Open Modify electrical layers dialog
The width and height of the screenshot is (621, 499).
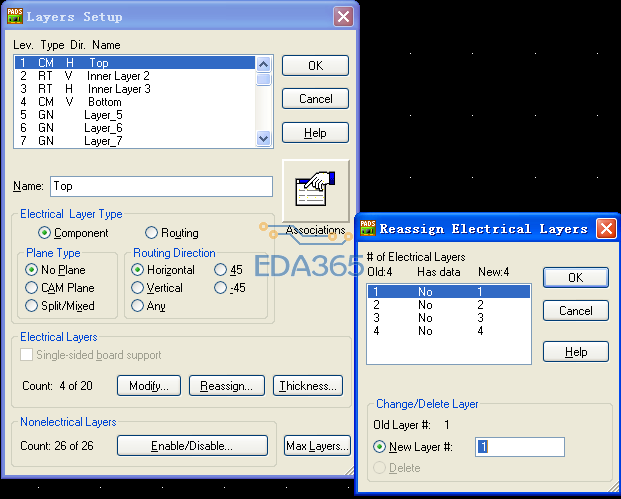pos(149,386)
